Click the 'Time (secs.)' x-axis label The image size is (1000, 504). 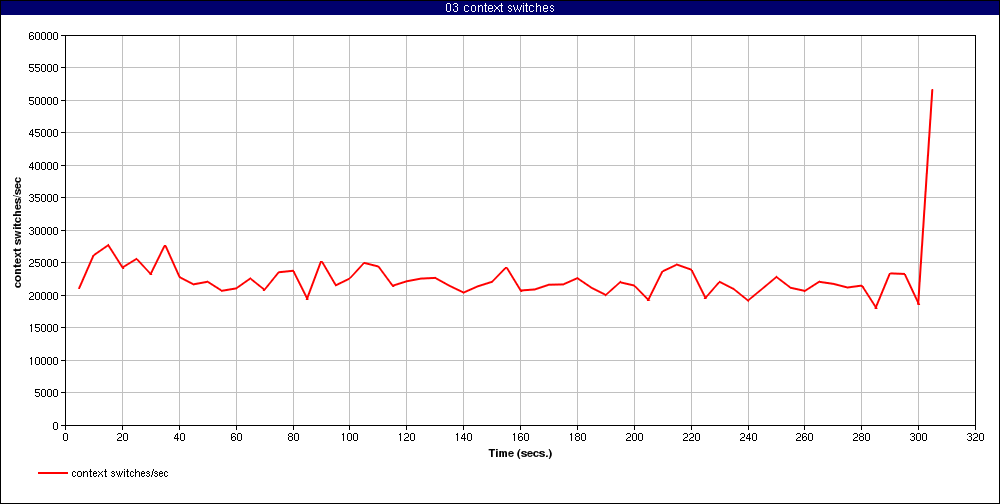tap(520, 454)
